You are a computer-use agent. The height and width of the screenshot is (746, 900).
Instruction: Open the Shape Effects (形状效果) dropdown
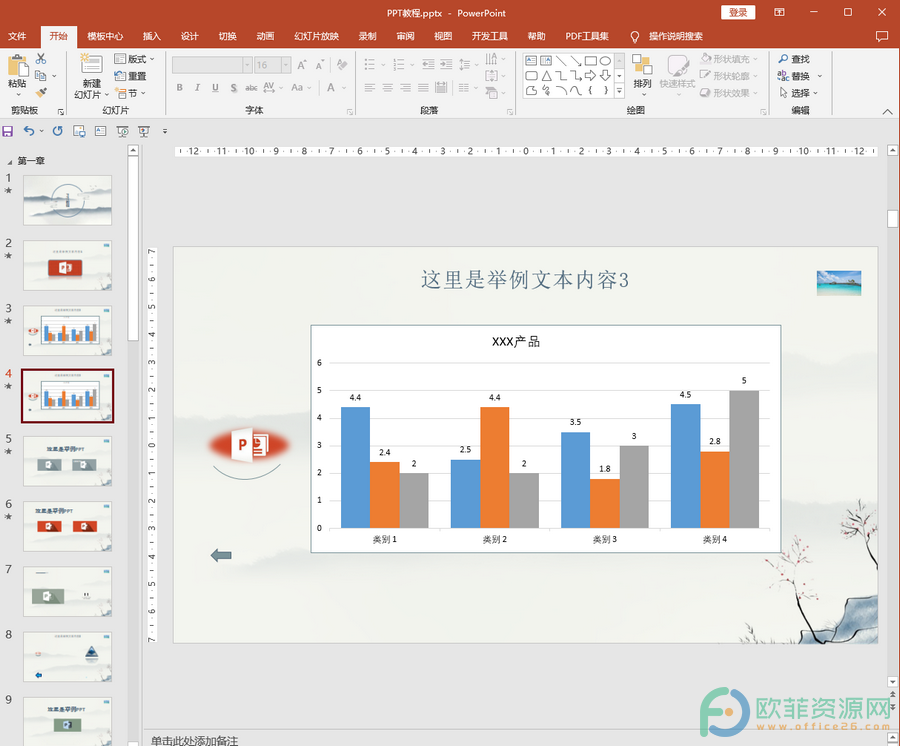[729, 92]
